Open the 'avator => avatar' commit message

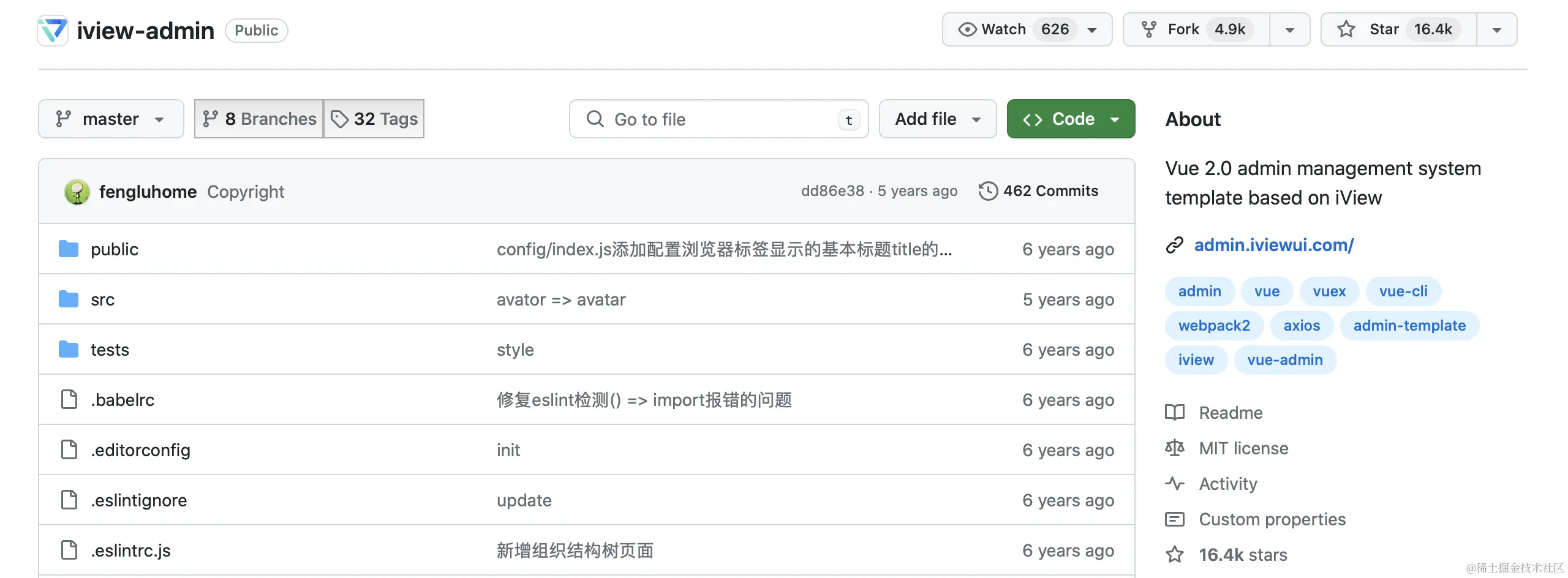pyautogui.click(x=561, y=299)
